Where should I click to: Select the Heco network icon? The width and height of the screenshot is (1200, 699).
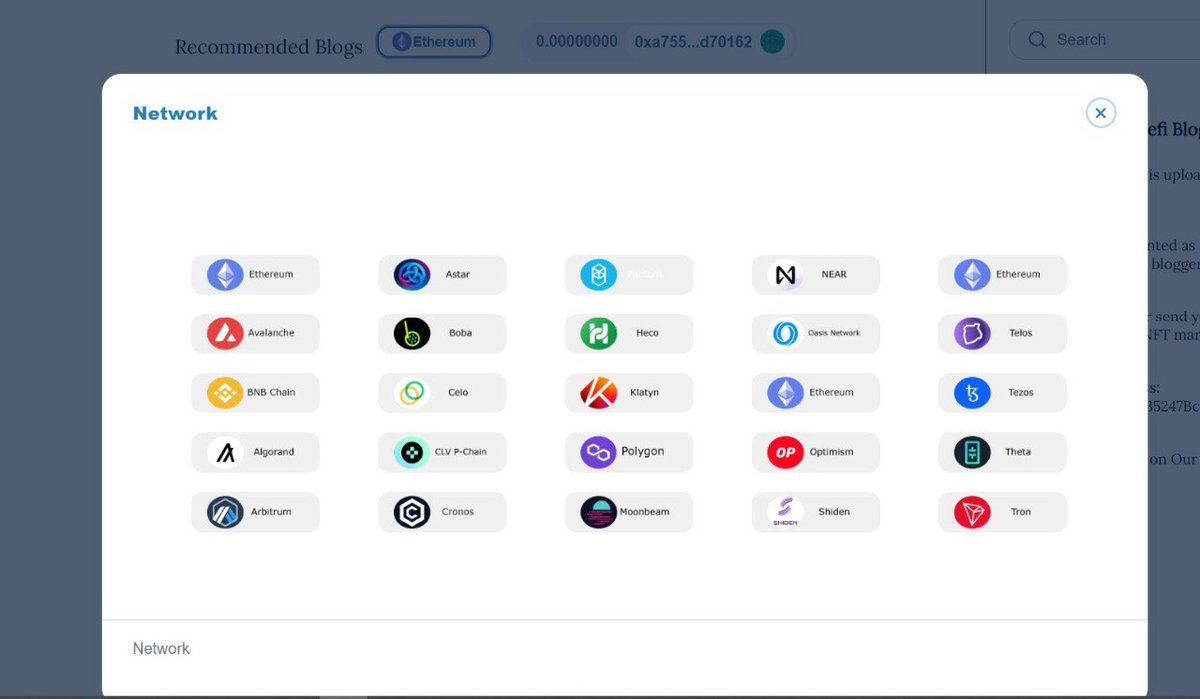(x=599, y=333)
